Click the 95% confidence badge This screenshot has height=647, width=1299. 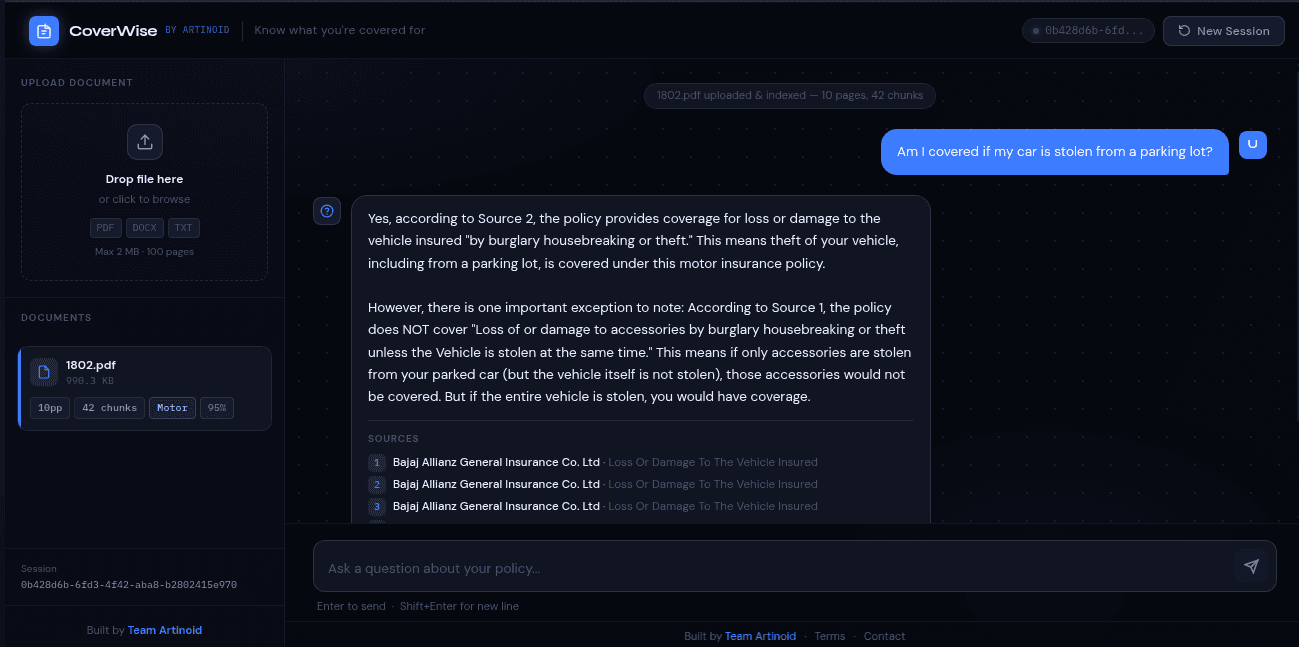tap(216, 407)
